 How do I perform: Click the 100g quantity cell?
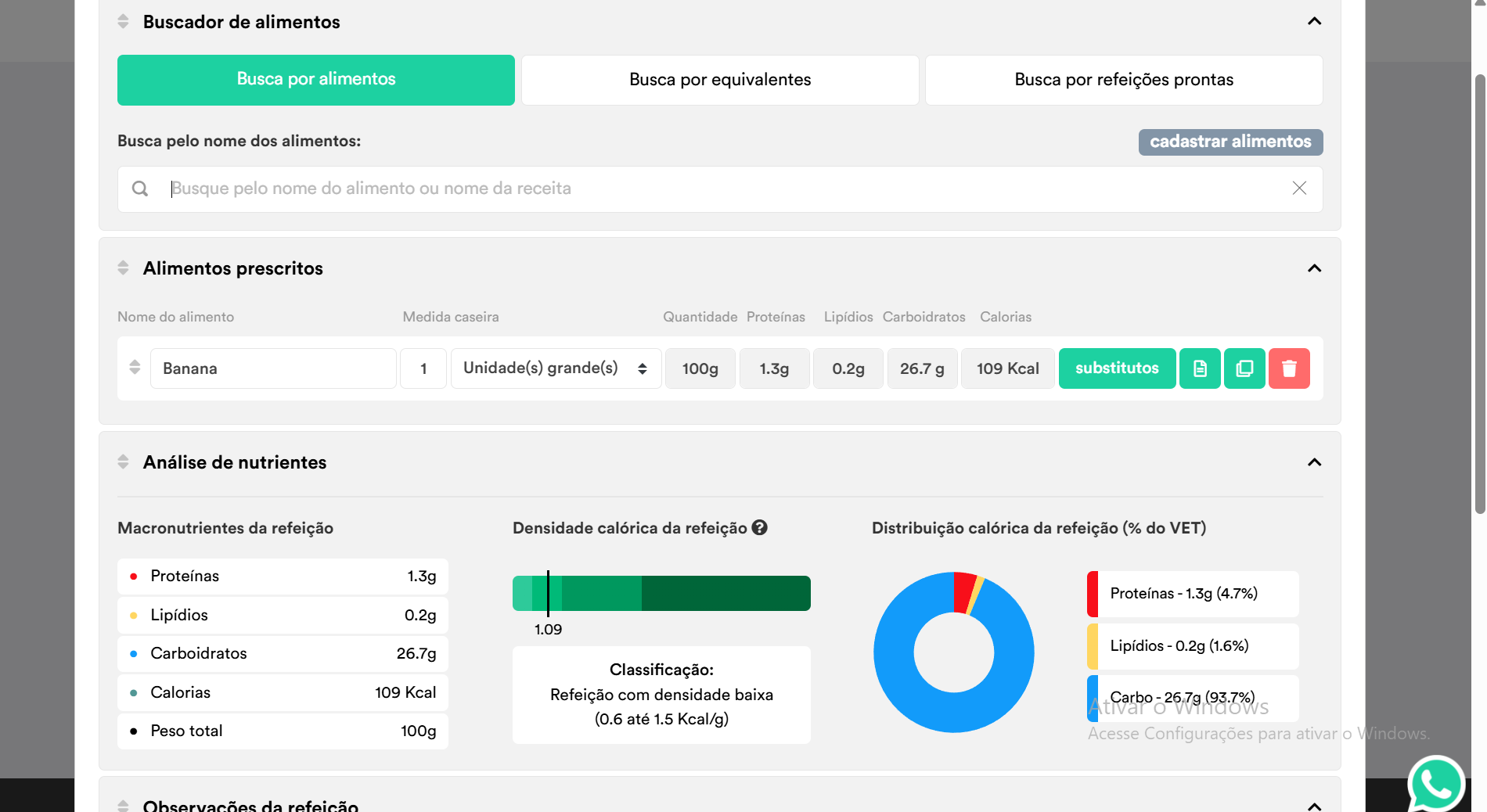coord(700,368)
